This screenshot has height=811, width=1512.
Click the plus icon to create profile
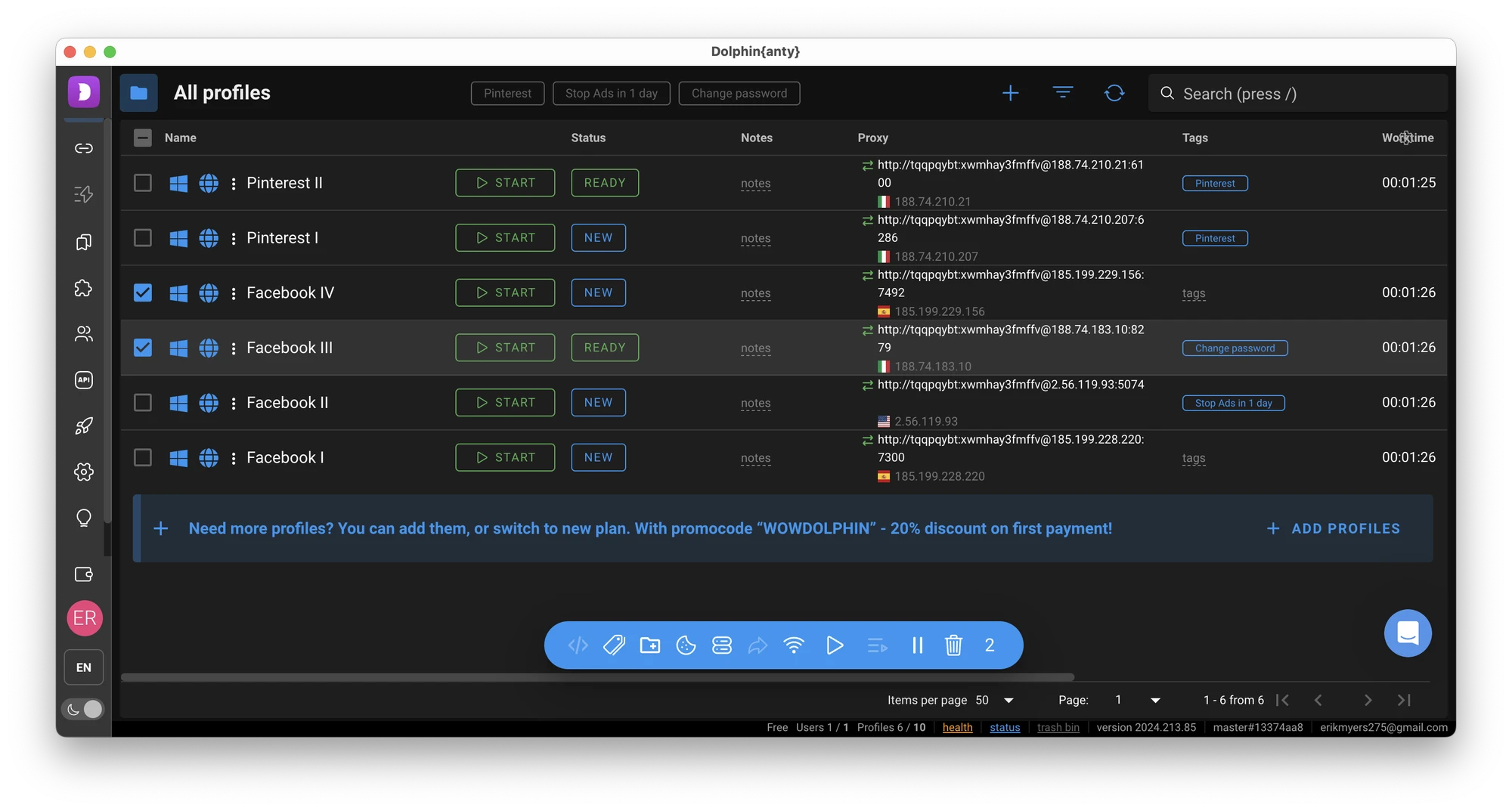click(x=1010, y=93)
